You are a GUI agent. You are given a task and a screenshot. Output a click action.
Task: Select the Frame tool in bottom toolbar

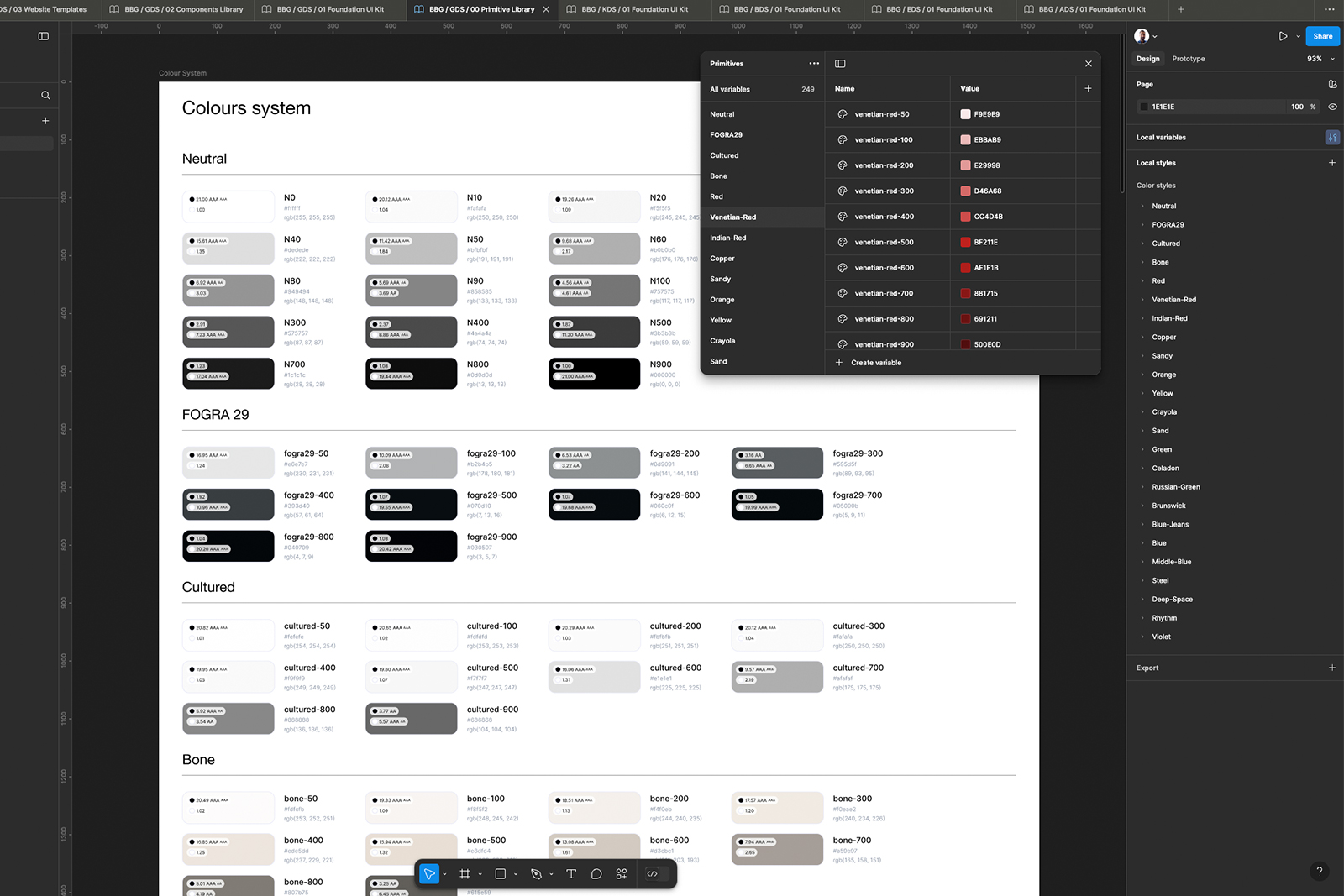click(465, 874)
